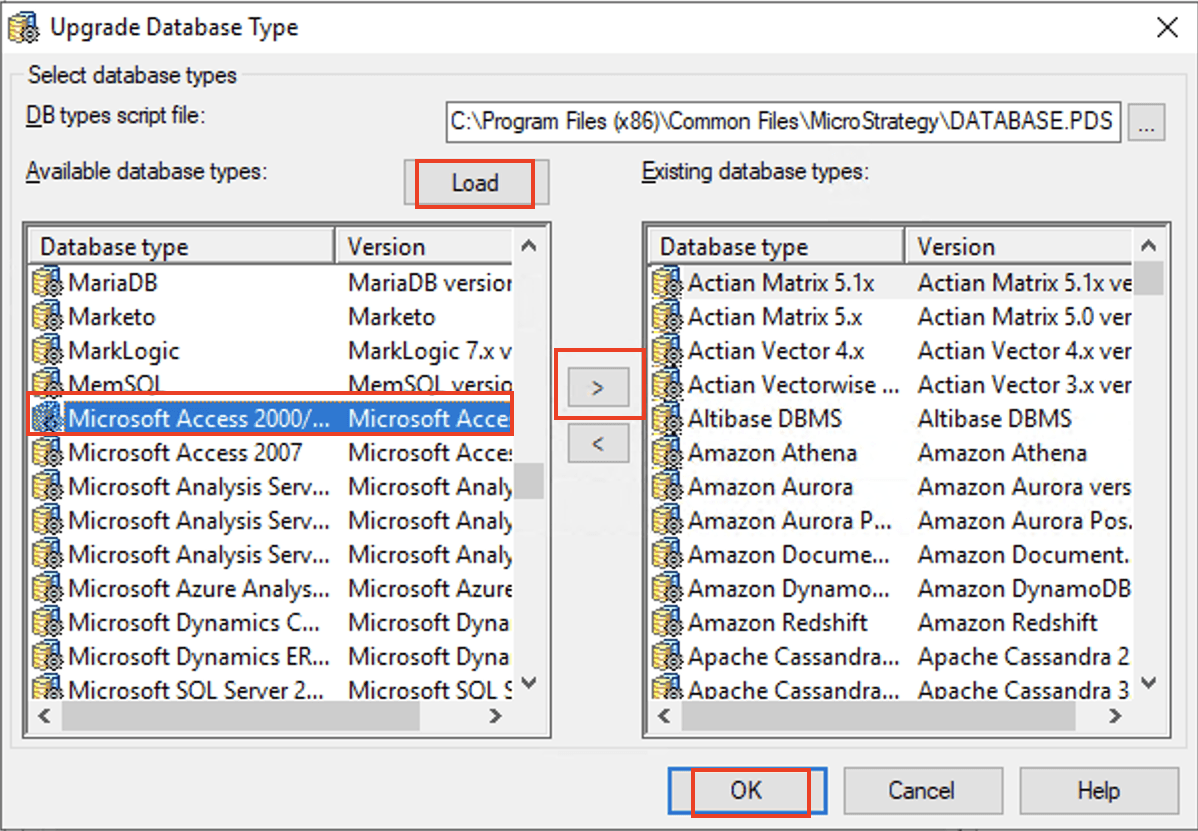Click the MarkLogic database icon
This screenshot has width=1198, height=831.
47,351
